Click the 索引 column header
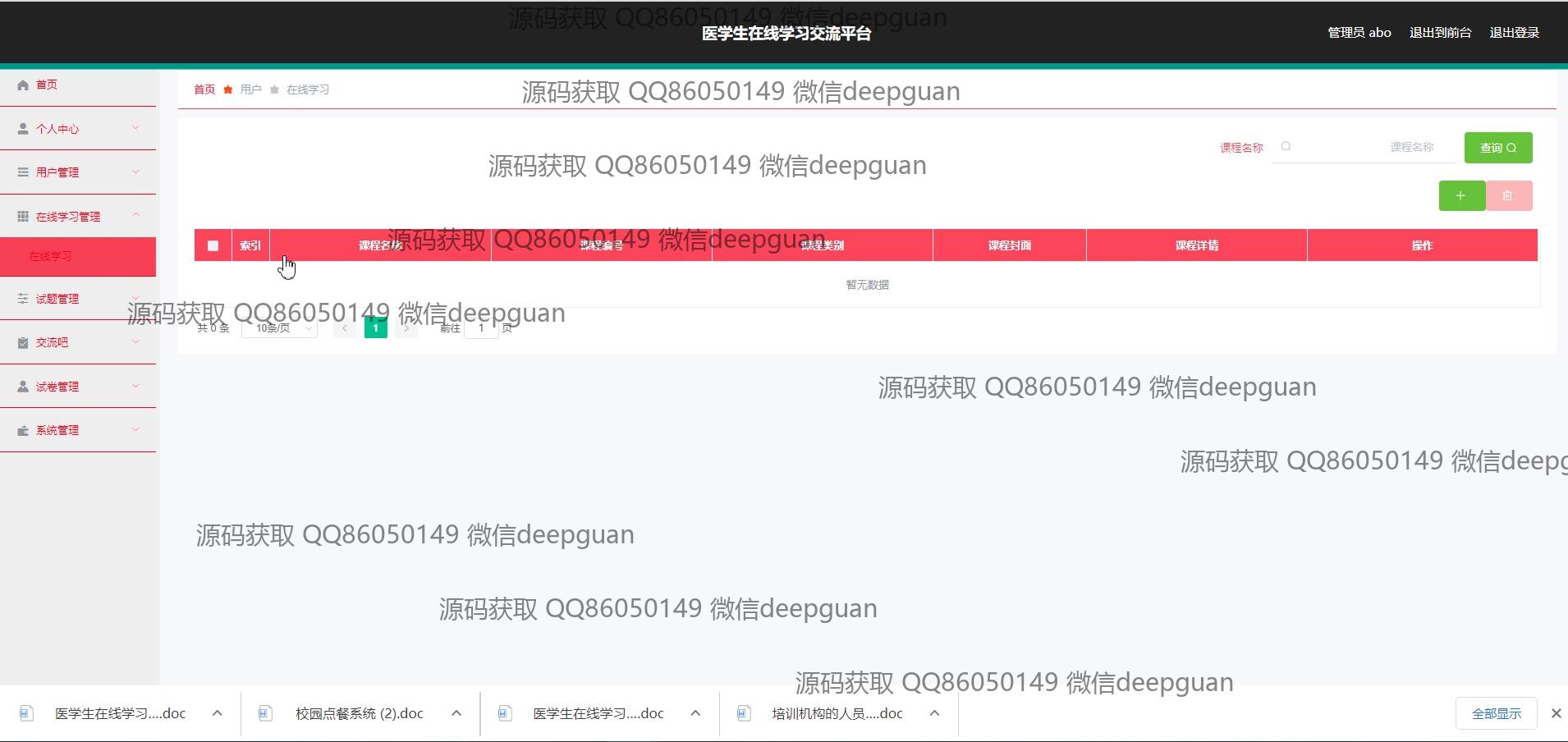This screenshot has width=1568, height=742. 250,245
